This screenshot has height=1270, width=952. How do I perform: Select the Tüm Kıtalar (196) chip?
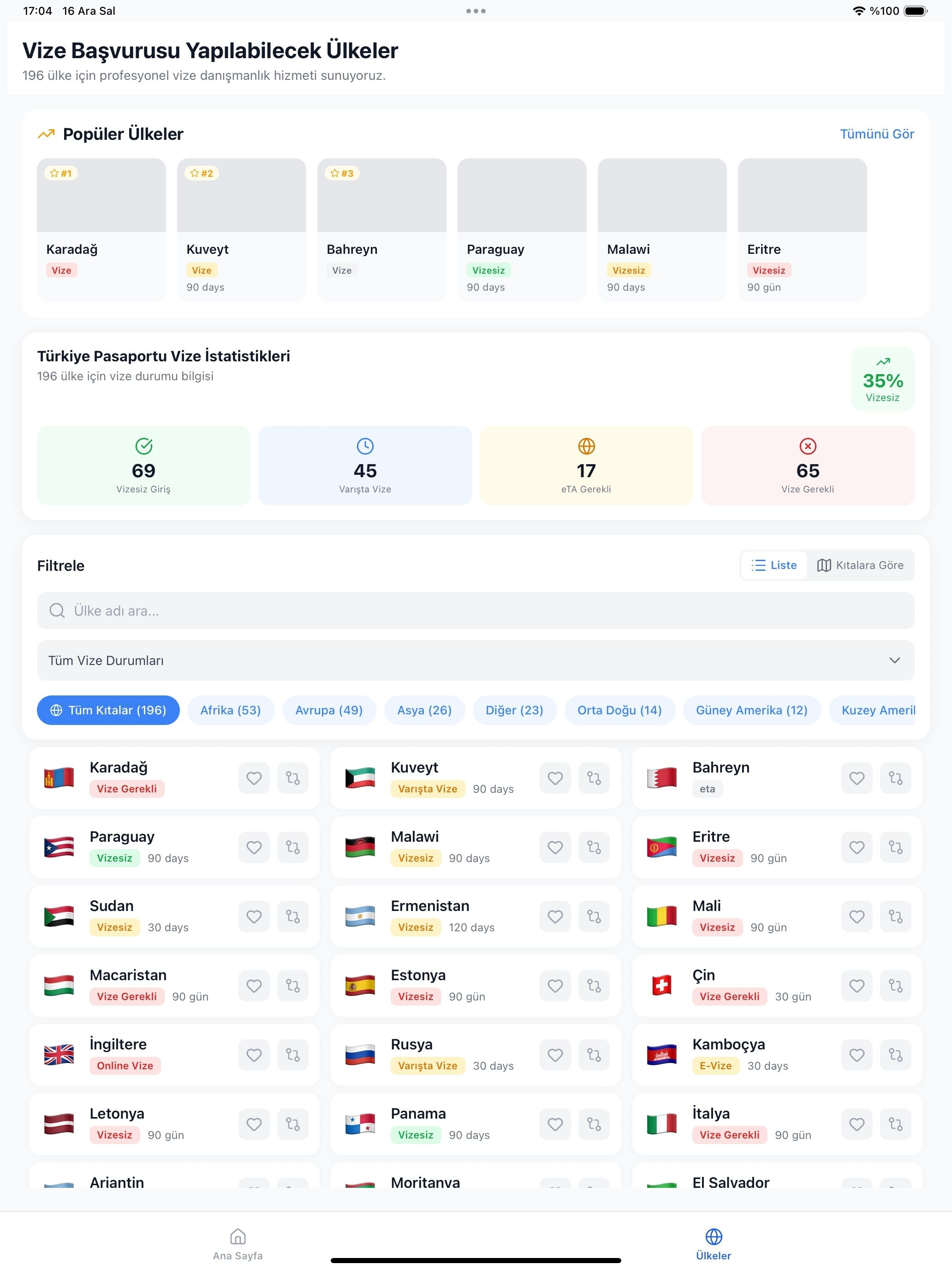pos(108,710)
